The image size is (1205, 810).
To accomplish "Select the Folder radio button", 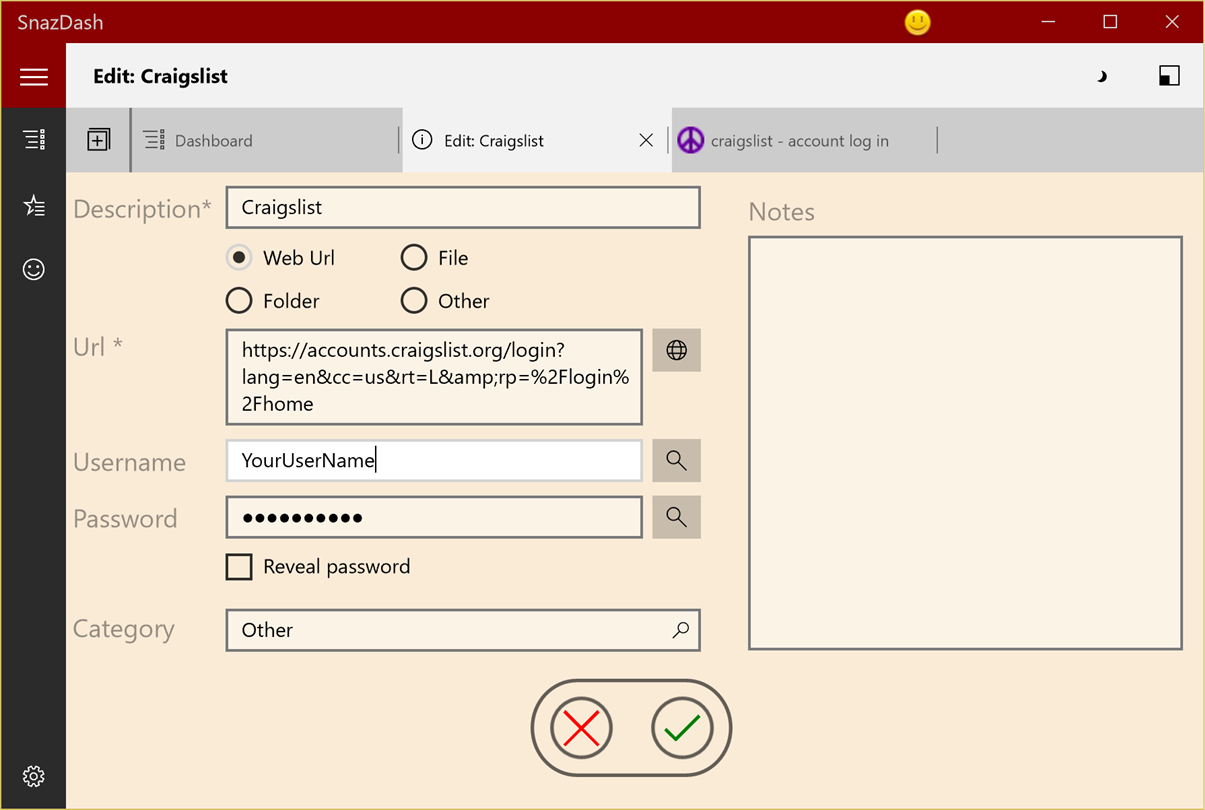I will pyautogui.click(x=239, y=300).
